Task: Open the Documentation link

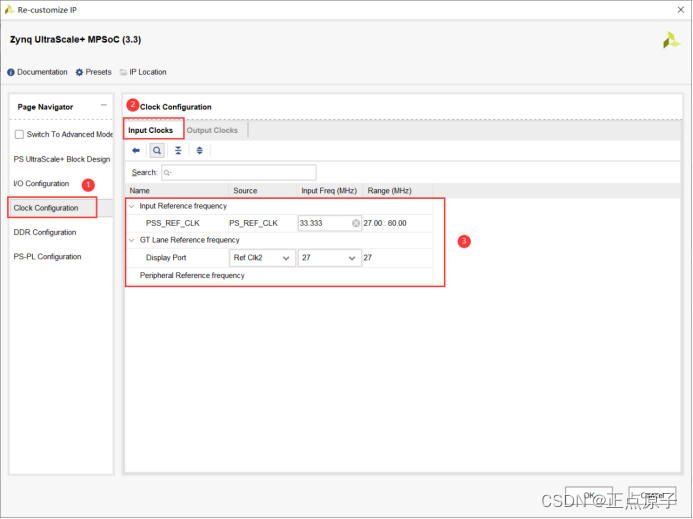Action: tap(38, 72)
